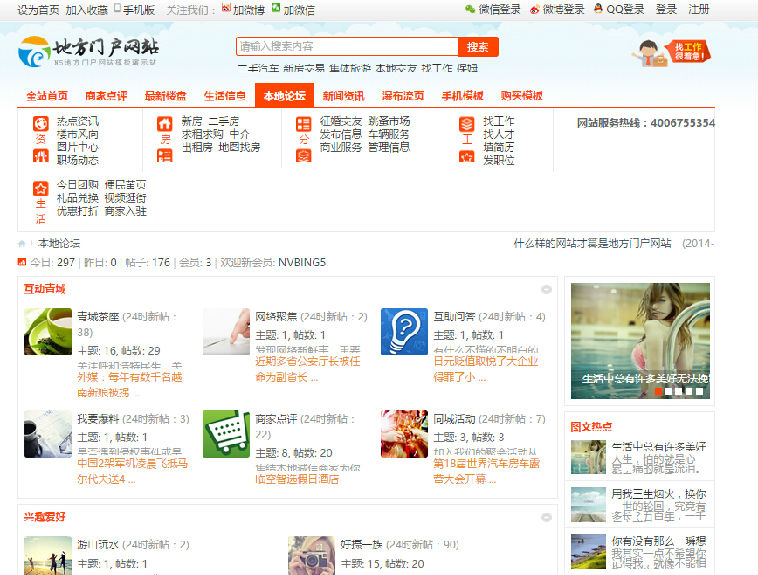Click the Weibo icon beside 加微博

click(226, 8)
